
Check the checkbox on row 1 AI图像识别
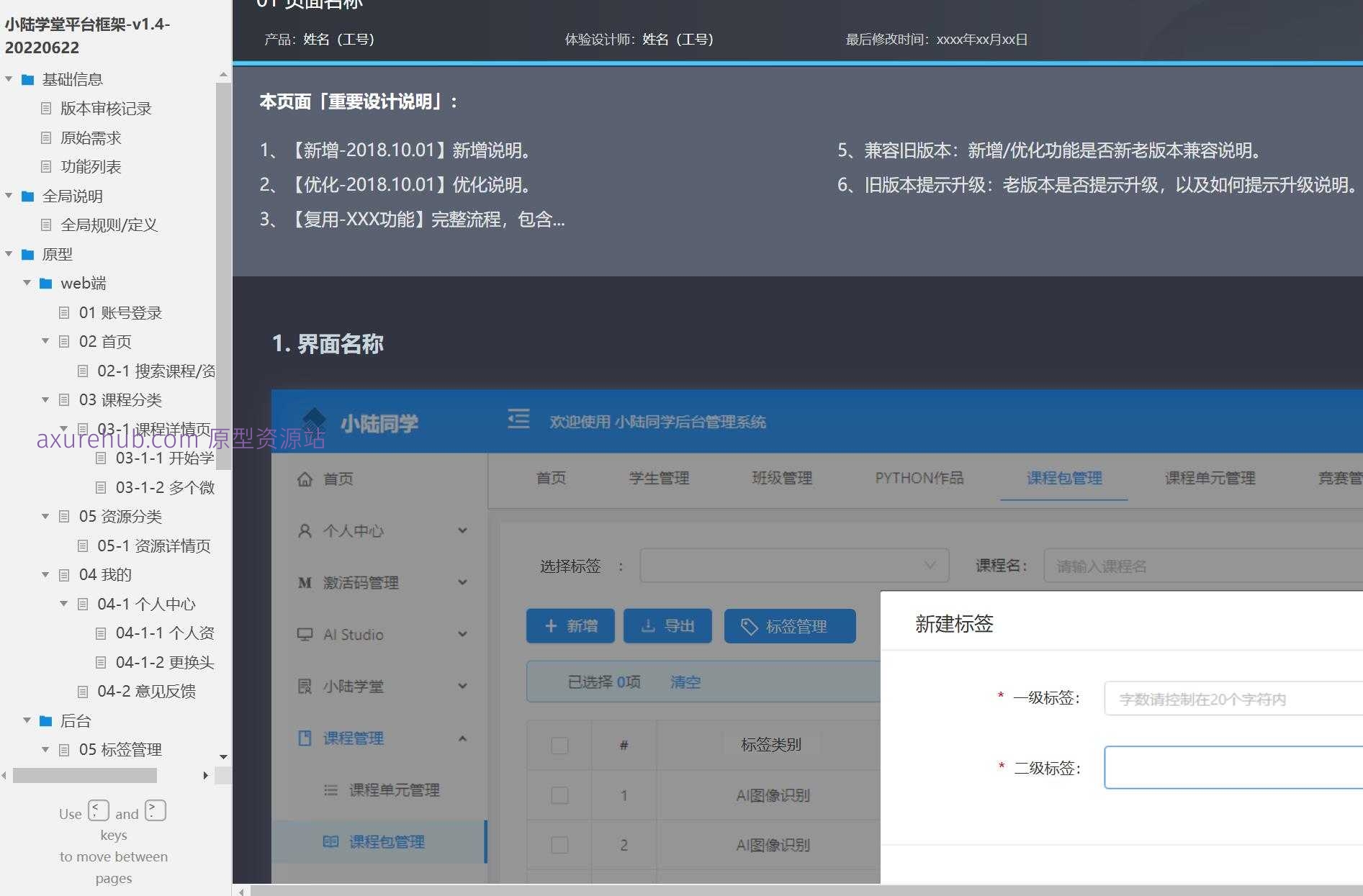click(559, 795)
